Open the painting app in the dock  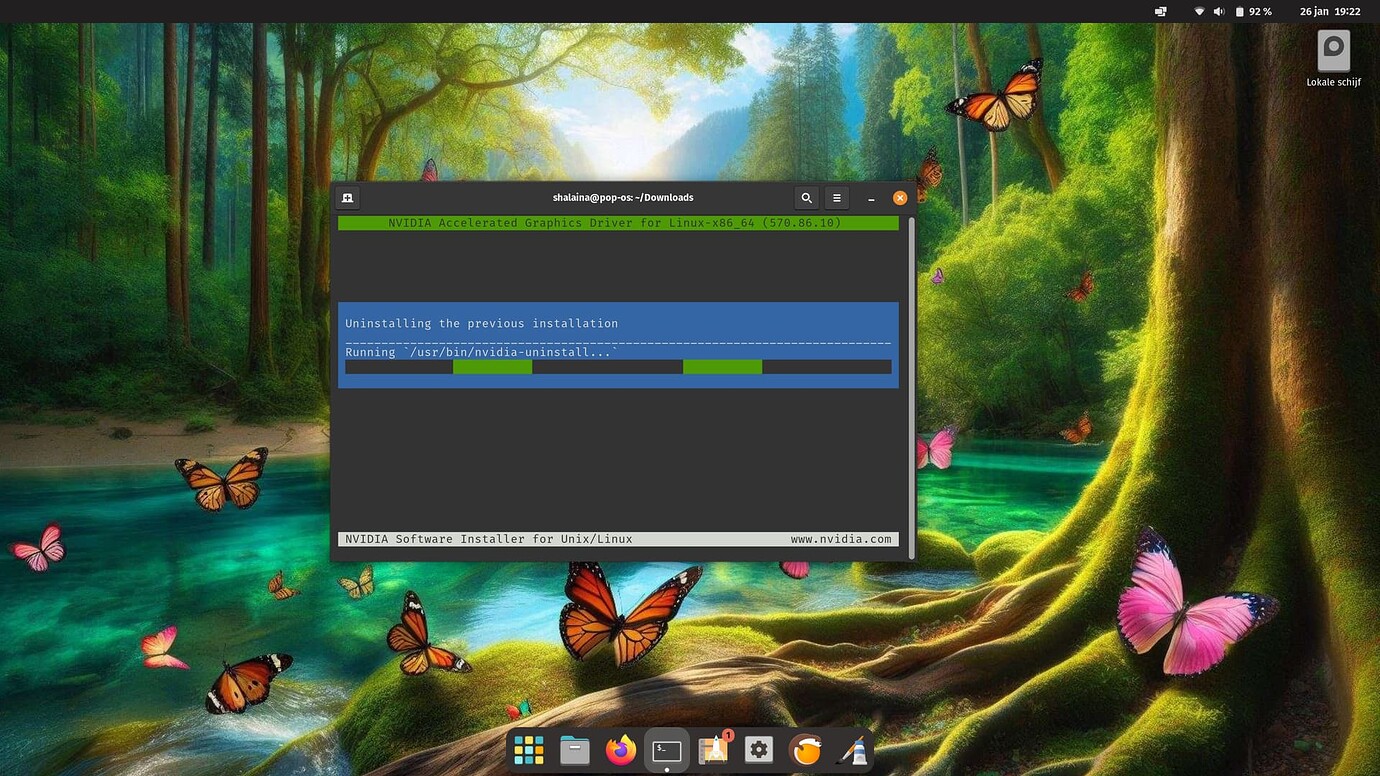(x=851, y=749)
